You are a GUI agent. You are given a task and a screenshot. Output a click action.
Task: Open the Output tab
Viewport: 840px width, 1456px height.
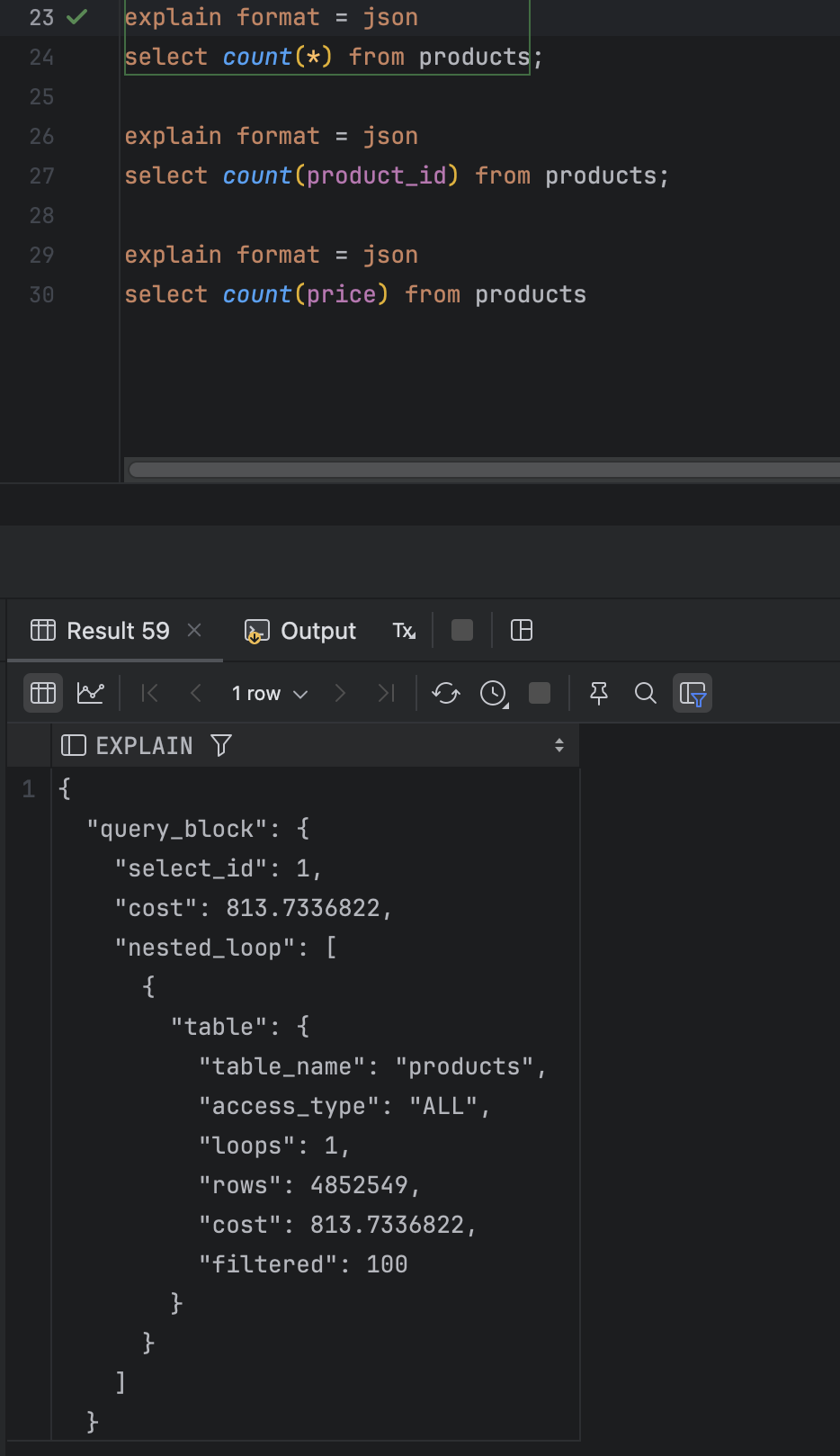300,631
